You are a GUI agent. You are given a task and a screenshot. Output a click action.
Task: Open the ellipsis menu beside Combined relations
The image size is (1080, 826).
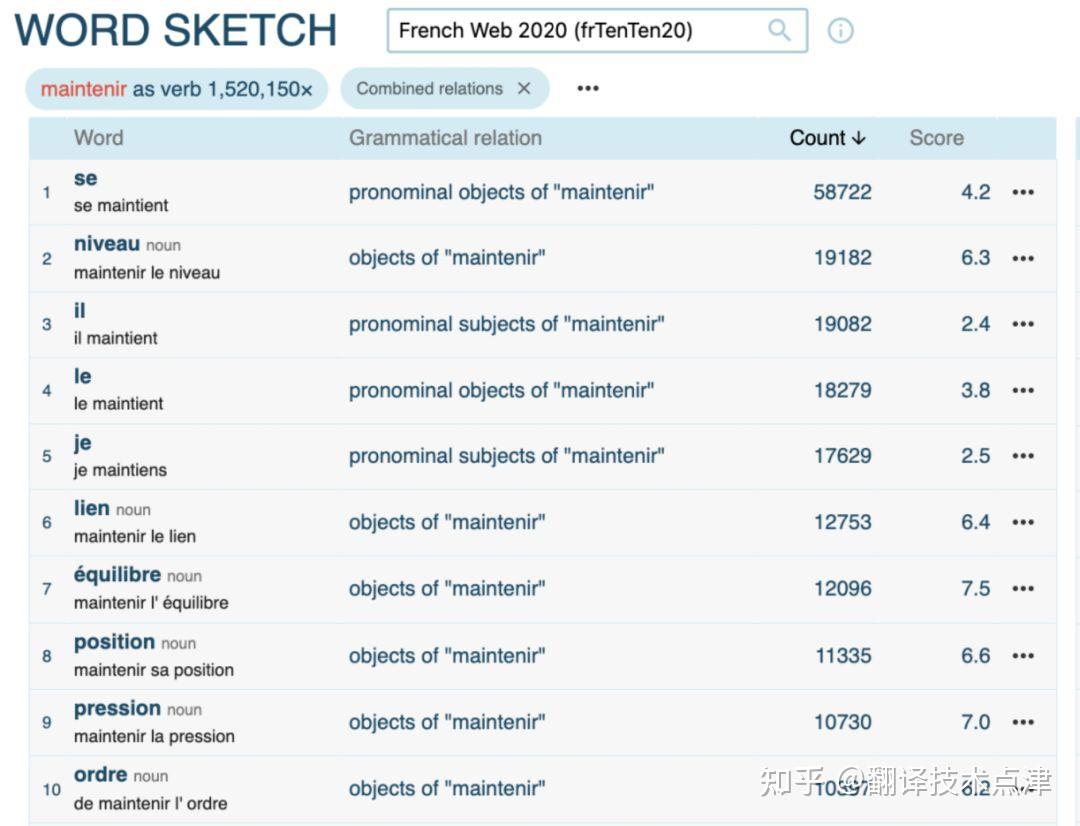[587, 88]
